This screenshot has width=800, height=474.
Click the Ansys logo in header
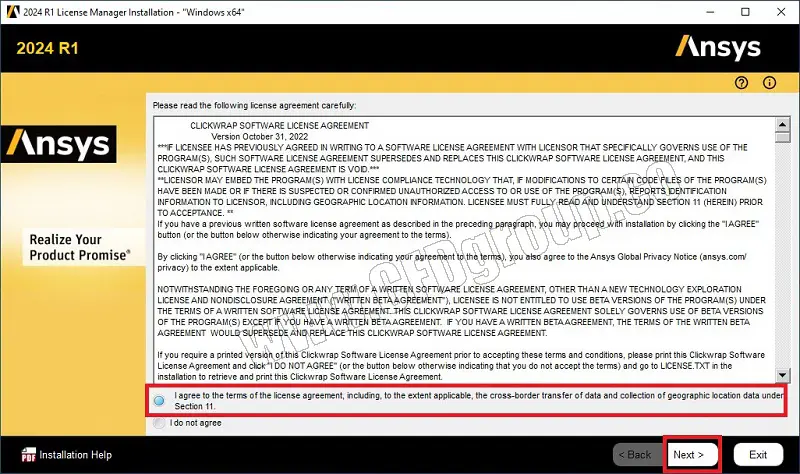point(718,48)
